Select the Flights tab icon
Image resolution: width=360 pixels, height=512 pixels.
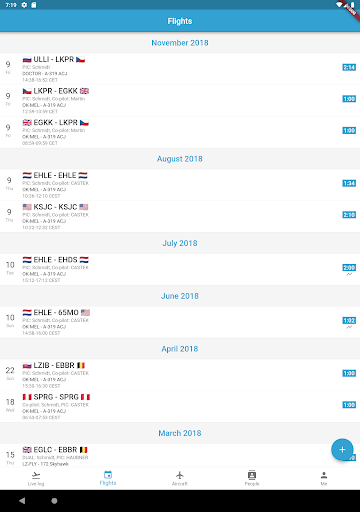click(108, 475)
